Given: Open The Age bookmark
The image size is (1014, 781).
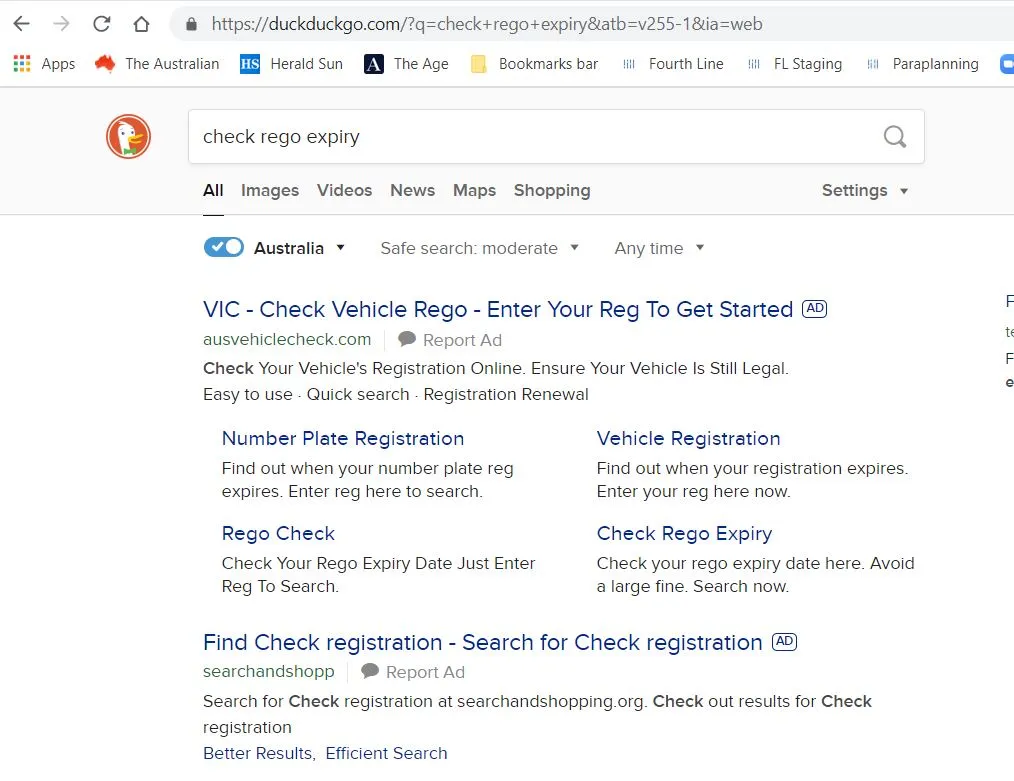Looking at the screenshot, I should (407, 64).
